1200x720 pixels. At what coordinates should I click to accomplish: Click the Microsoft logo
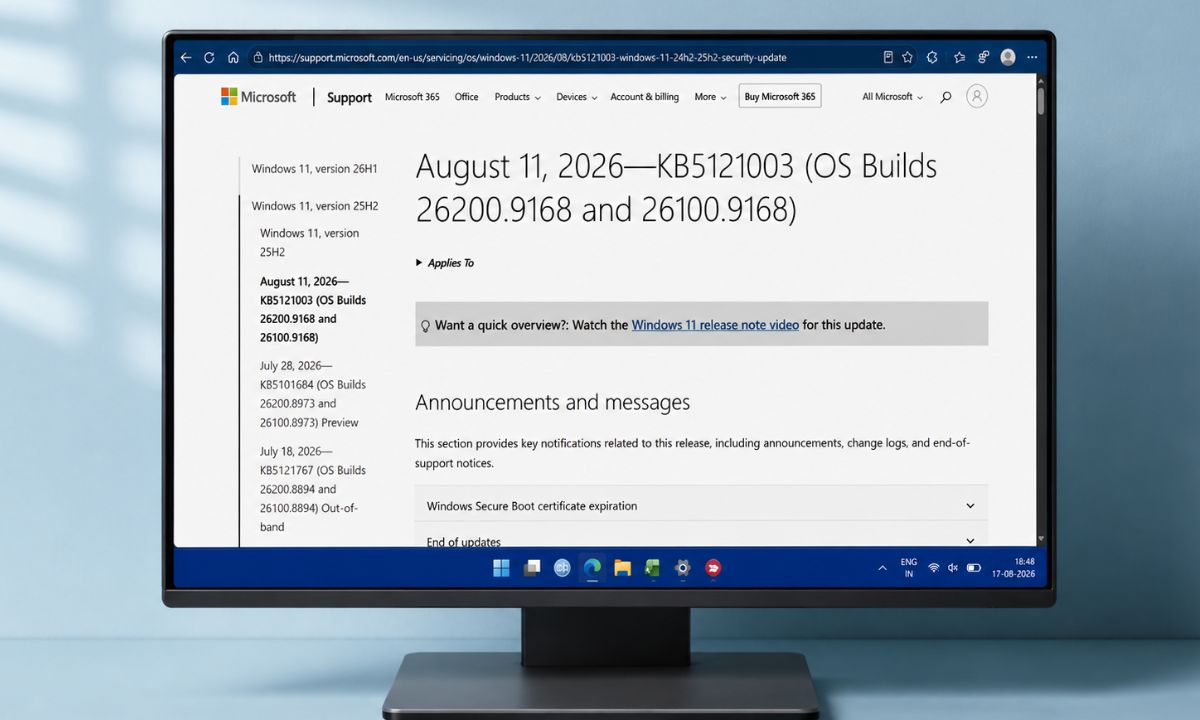click(x=259, y=97)
